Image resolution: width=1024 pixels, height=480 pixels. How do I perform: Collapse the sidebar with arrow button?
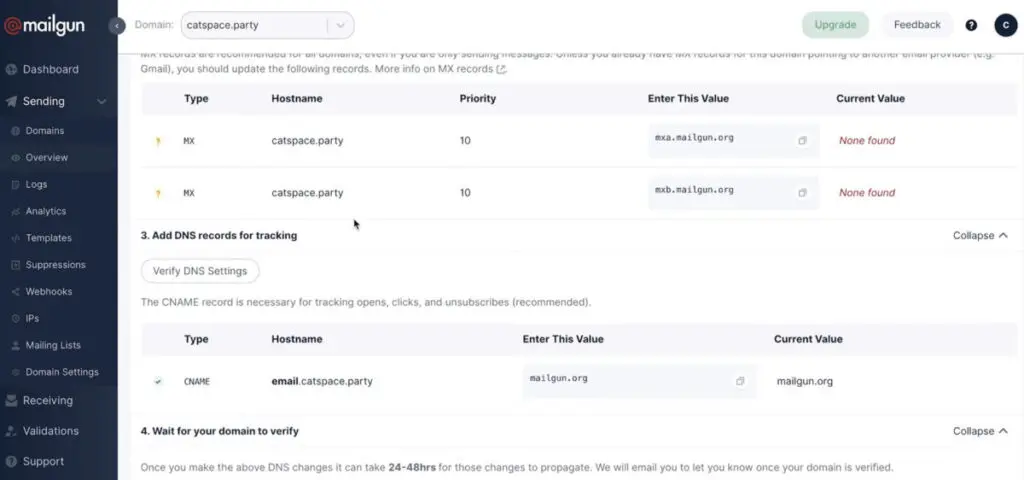118,25
